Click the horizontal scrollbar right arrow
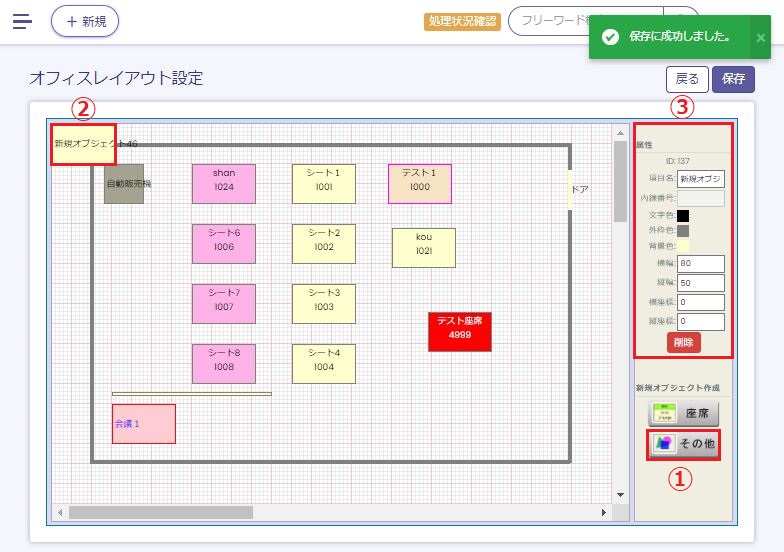Viewport: 784px width, 552px height. click(604, 512)
